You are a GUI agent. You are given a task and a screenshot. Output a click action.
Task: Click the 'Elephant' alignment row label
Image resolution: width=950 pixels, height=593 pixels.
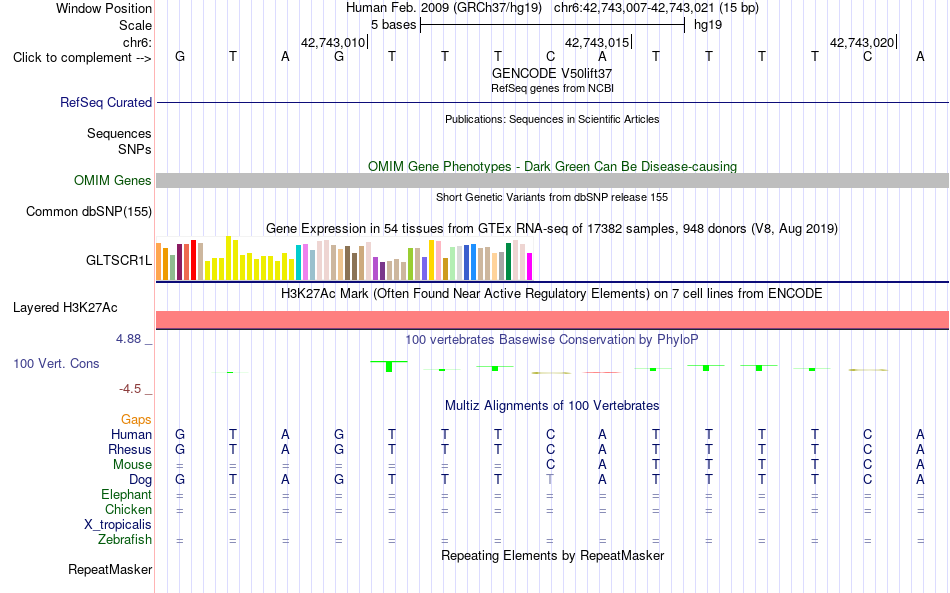point(126,494)
